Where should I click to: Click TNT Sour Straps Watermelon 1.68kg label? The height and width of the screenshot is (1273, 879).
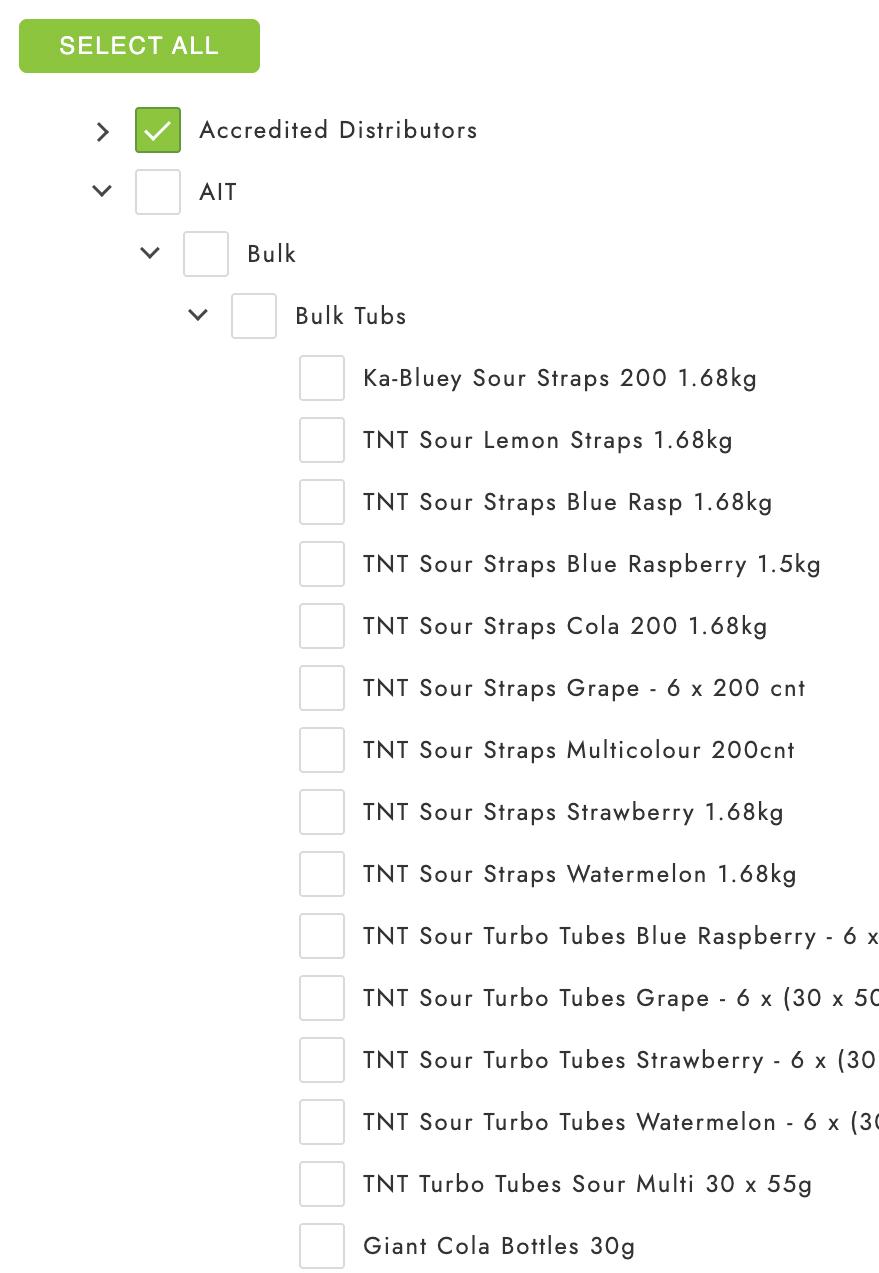tap(580, 874)
